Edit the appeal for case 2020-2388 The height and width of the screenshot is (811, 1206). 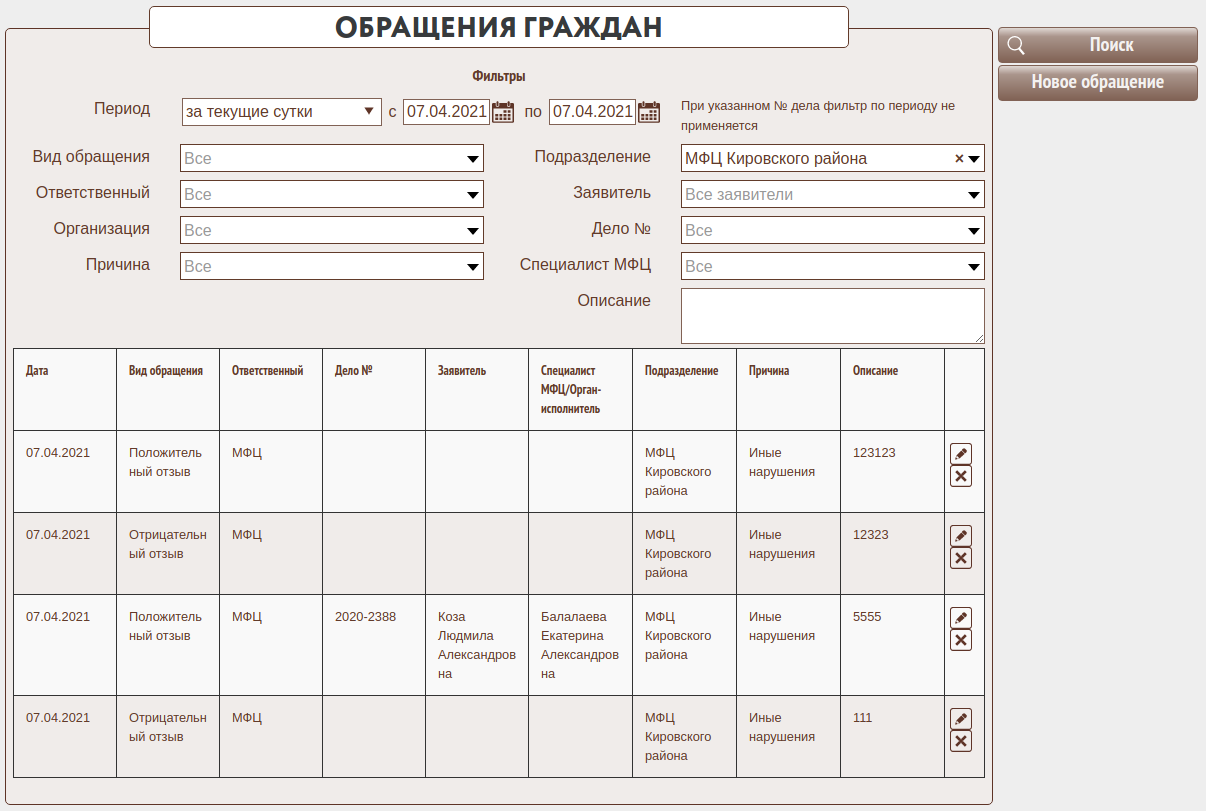(x=960, y=618)
